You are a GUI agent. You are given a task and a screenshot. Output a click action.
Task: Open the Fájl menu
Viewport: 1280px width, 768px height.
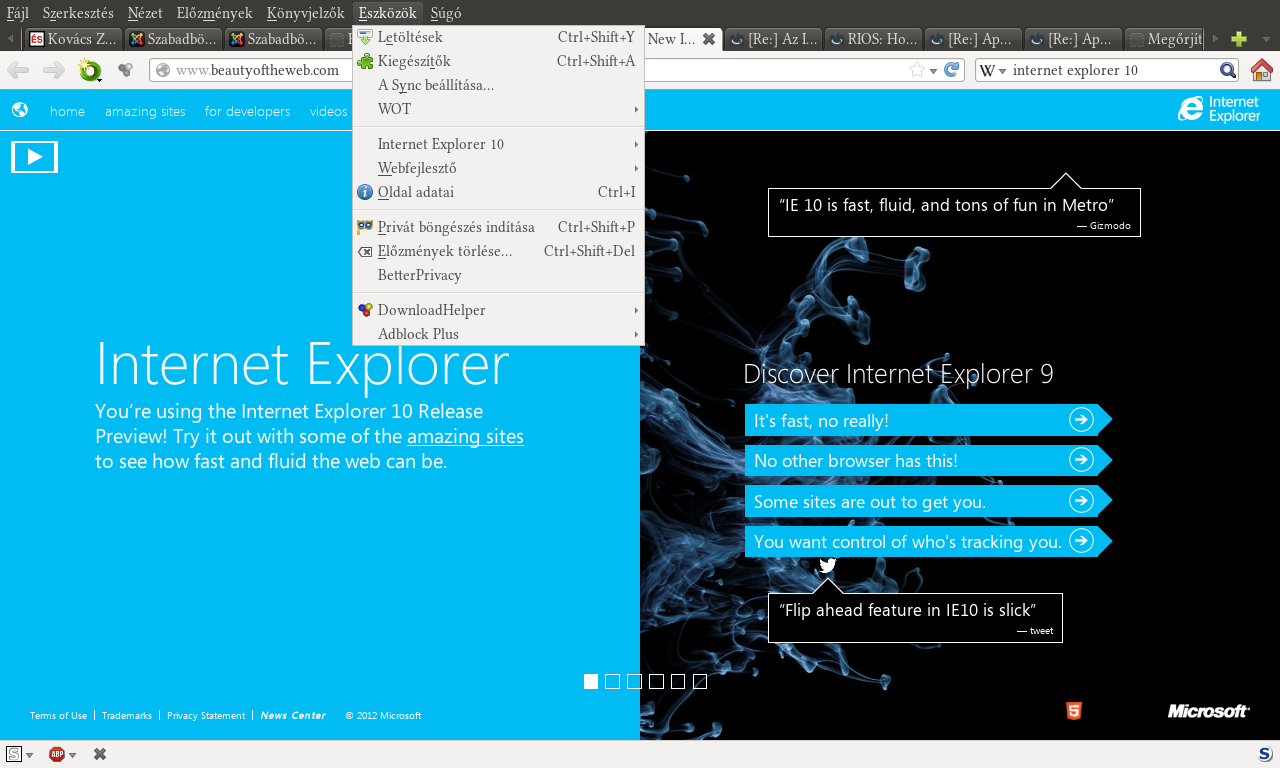pos(18,13)
